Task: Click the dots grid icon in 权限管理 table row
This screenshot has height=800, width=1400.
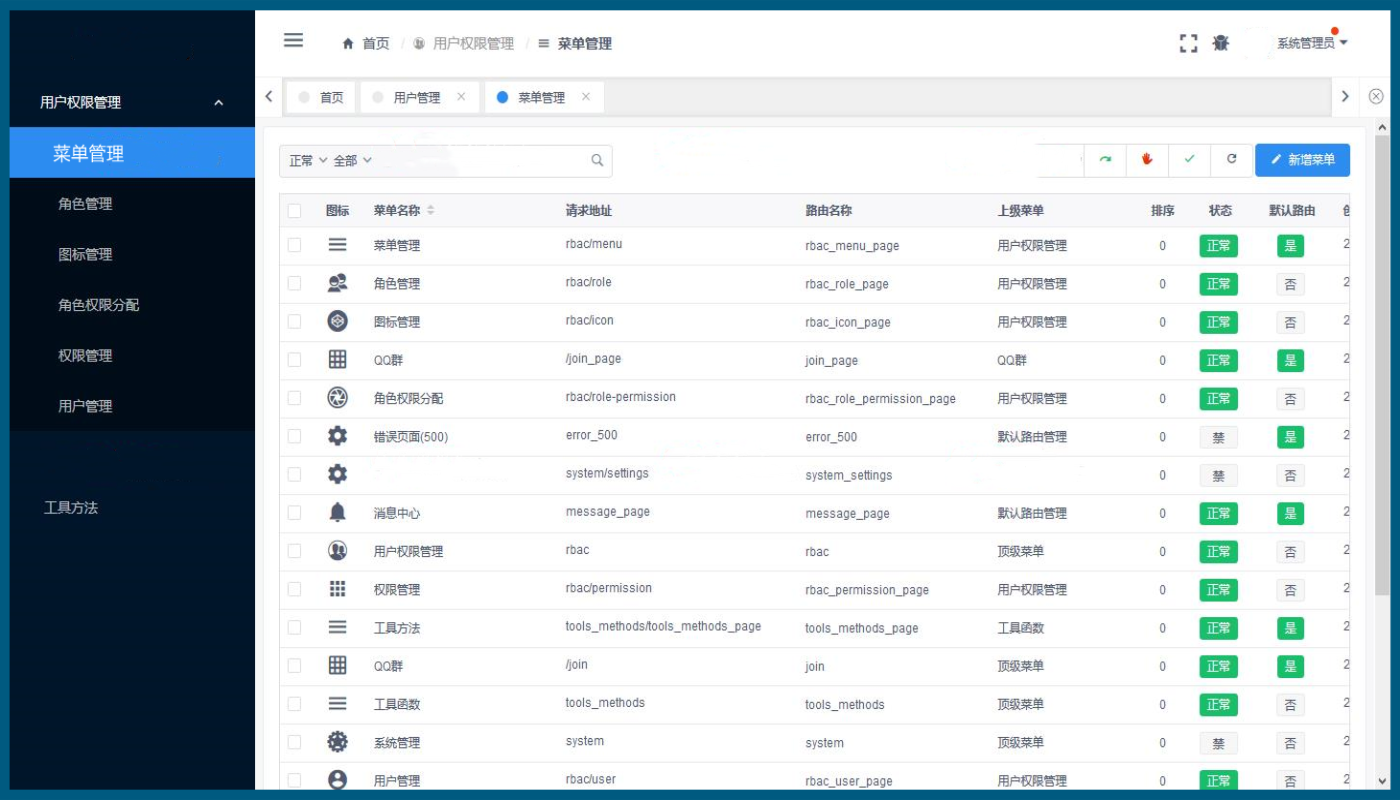Action: tap(337, 589)
